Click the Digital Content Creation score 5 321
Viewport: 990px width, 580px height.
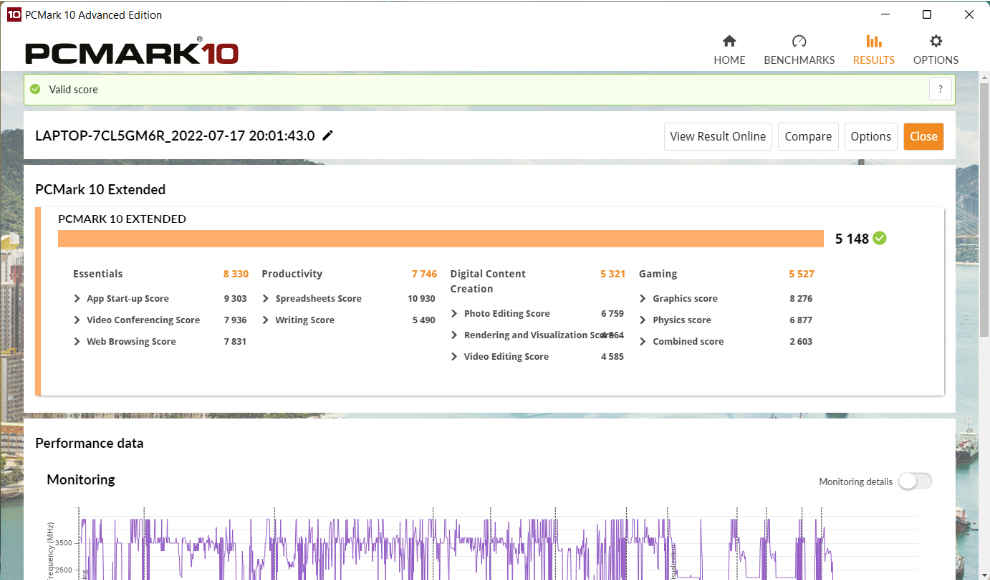pyautogui.click(x=612, y=274)
